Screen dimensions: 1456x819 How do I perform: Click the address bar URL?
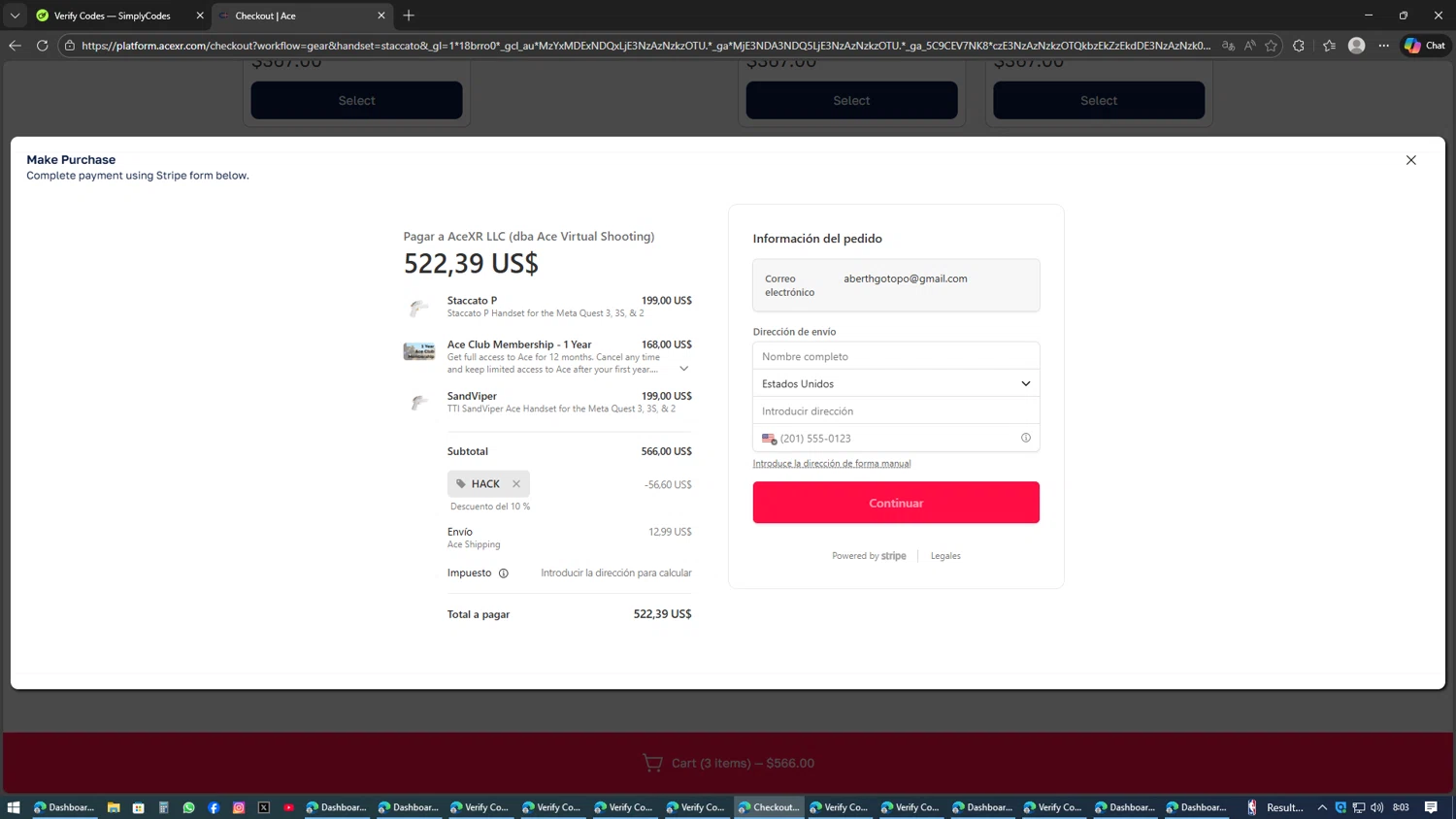tap(645, 46)
